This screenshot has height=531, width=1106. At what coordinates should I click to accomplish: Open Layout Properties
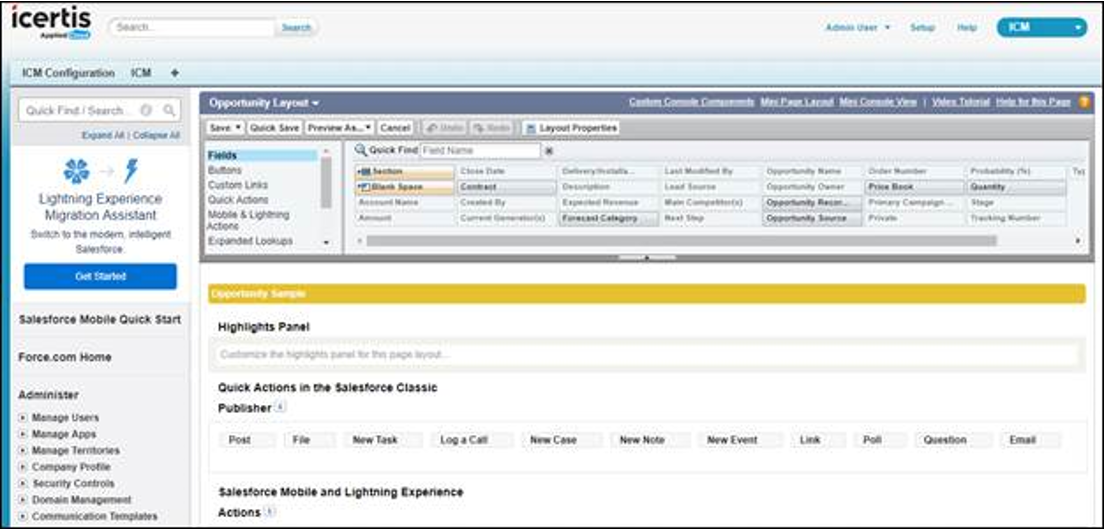(x=571, y=128)
